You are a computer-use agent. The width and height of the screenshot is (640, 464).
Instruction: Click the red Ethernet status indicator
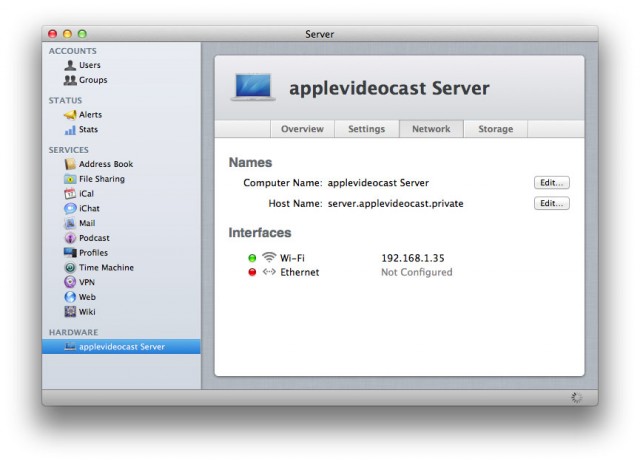pos(252,272)
